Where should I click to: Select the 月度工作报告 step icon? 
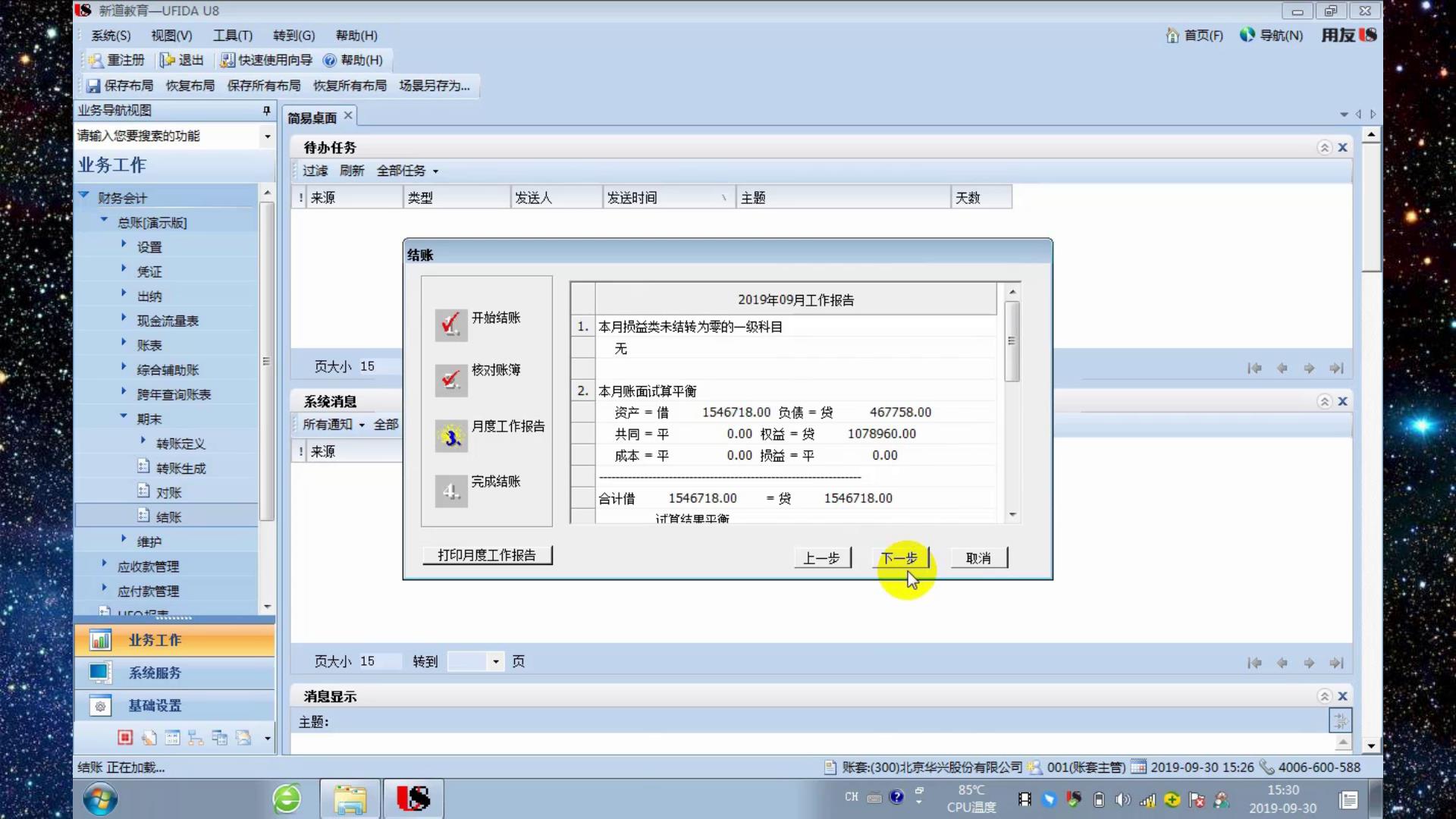[x=451, y=436]
